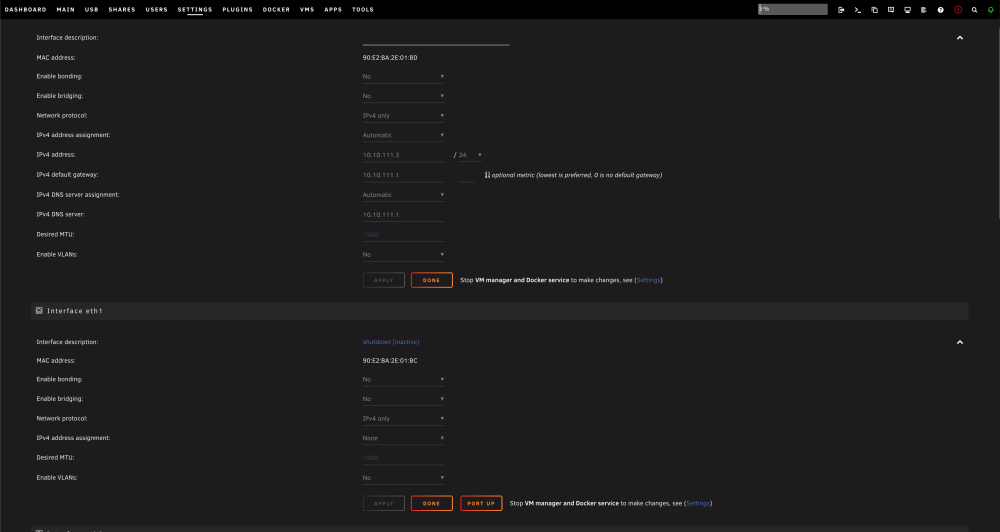Click the red alert circle icon
The image size is (1000, 532).
click(958, 10)
